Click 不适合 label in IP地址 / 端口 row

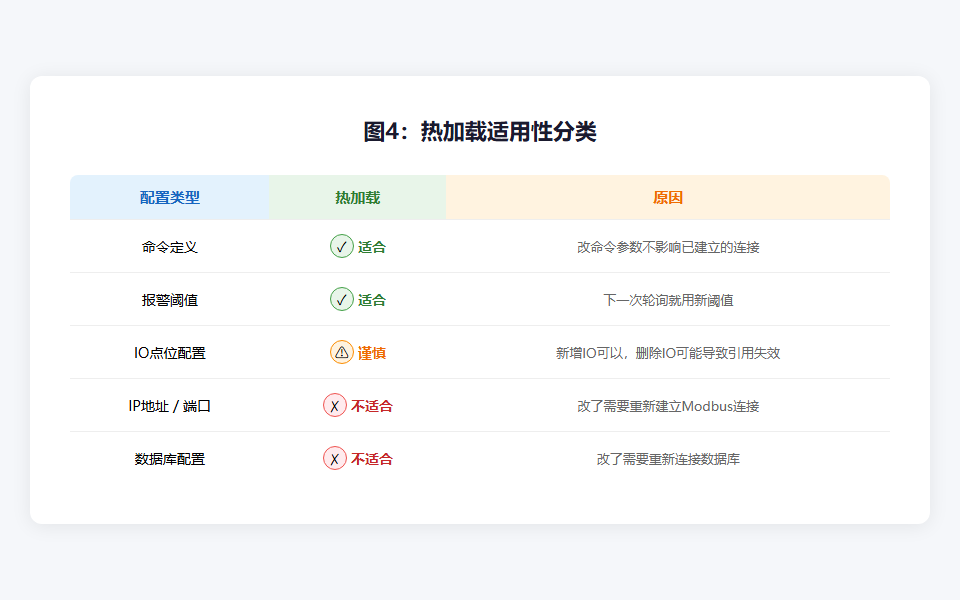coord(372,406)
